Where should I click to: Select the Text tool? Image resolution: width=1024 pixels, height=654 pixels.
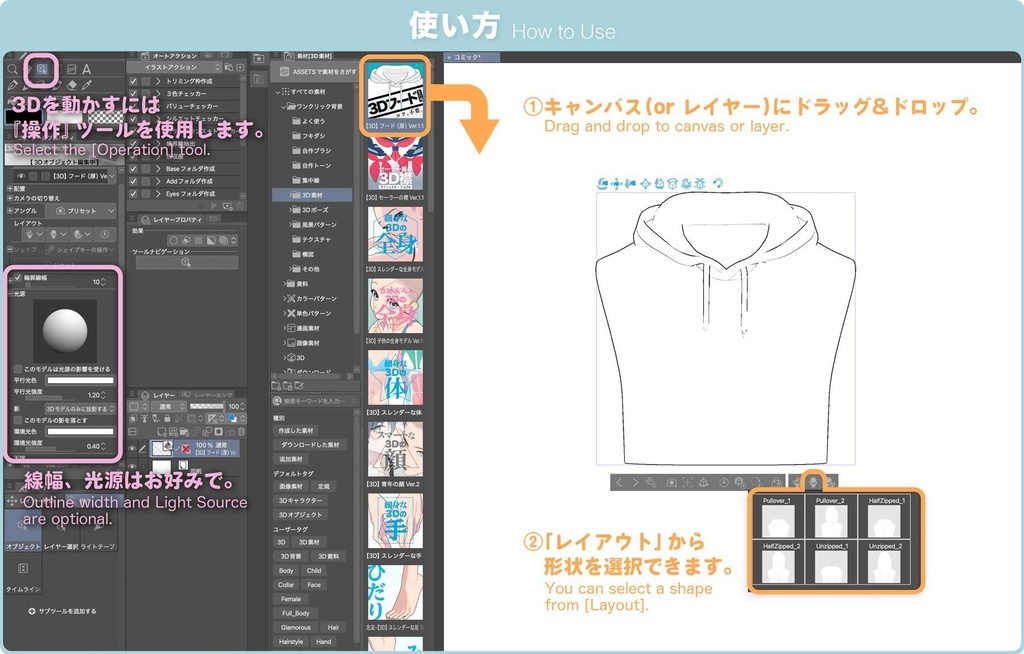click(x=86, y=69)
